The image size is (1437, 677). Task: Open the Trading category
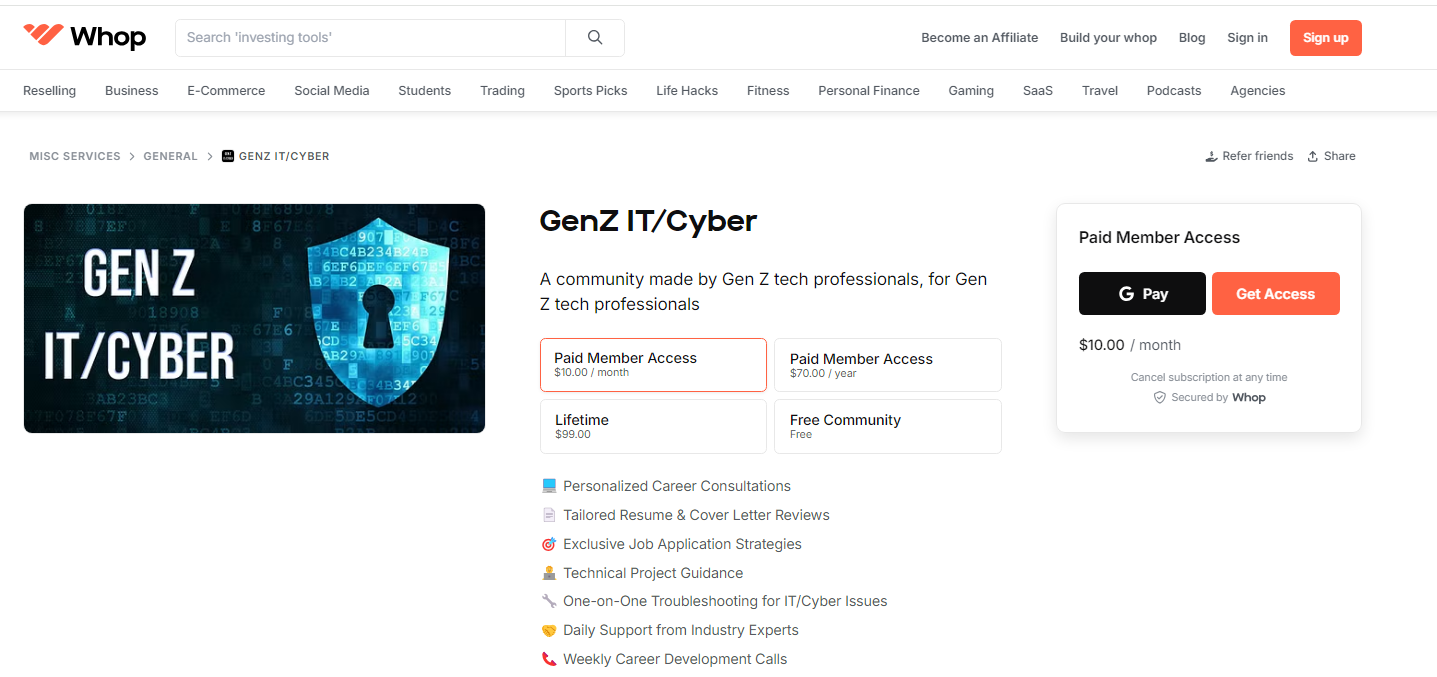[502, 91]
